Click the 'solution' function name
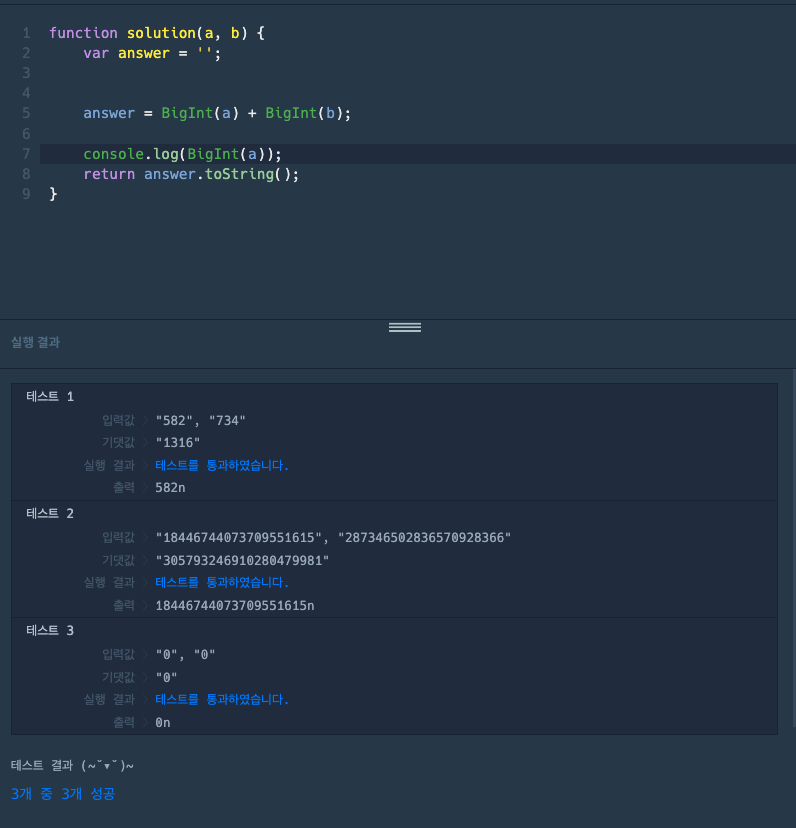796x828 pixels. coord(161,33)
